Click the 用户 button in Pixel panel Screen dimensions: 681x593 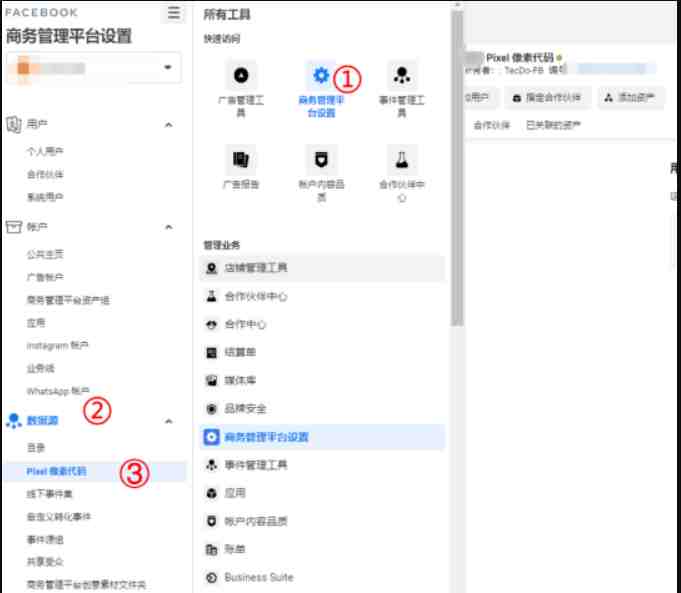pos(481,98)
